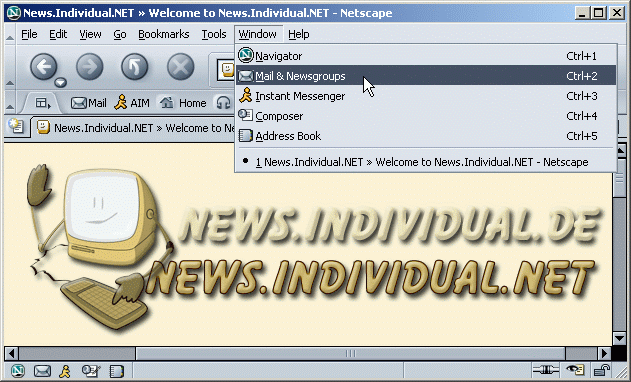This screenshot has width=631, height=382.
Task: Switch to window 1 News.Individual.NET entry
Action: click(426, 162)
